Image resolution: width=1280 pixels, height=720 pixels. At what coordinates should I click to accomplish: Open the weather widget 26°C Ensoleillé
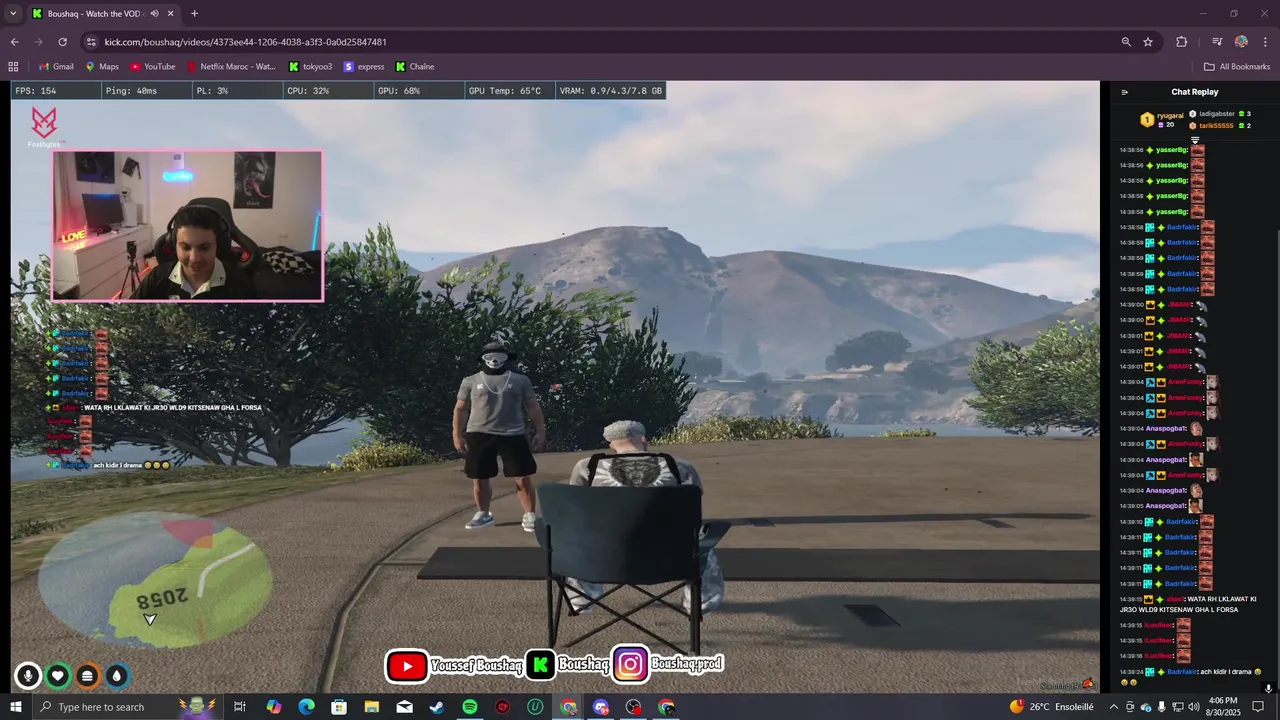(x=1053, y=707)
